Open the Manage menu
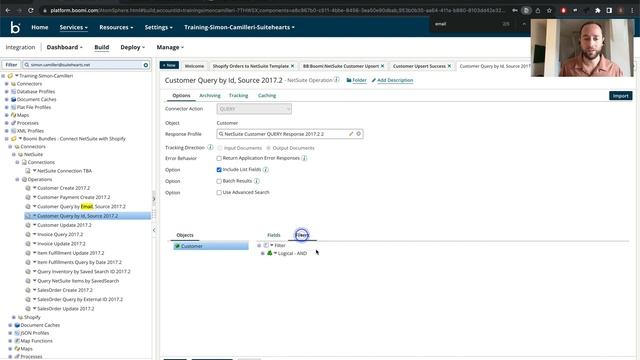This screenshot has height=360, width=640. pyautogui.click(x=170, y=47)
